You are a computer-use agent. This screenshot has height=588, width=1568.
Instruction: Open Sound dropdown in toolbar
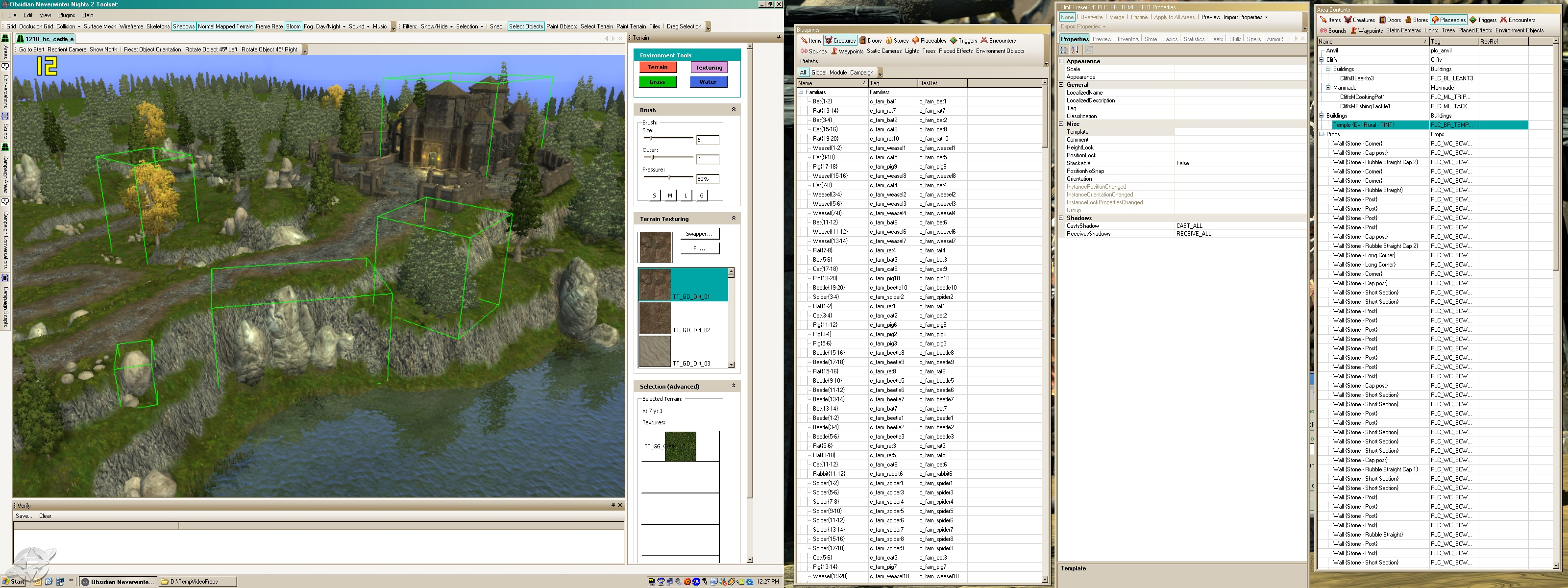[359, 26]
